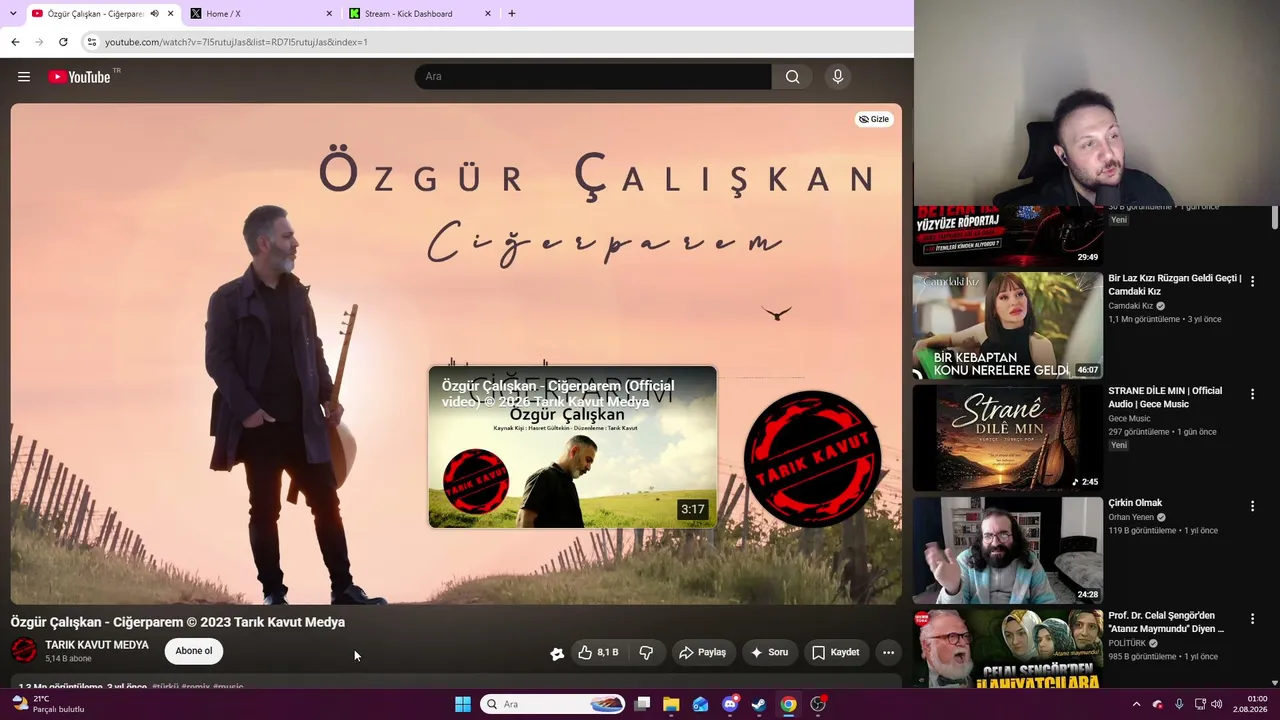This screenshot has height=720, width=1280.
Task: Open the Bir Kebaptan Konu Nerelere Geldi thumbnail
Action: coord(1007,325)
